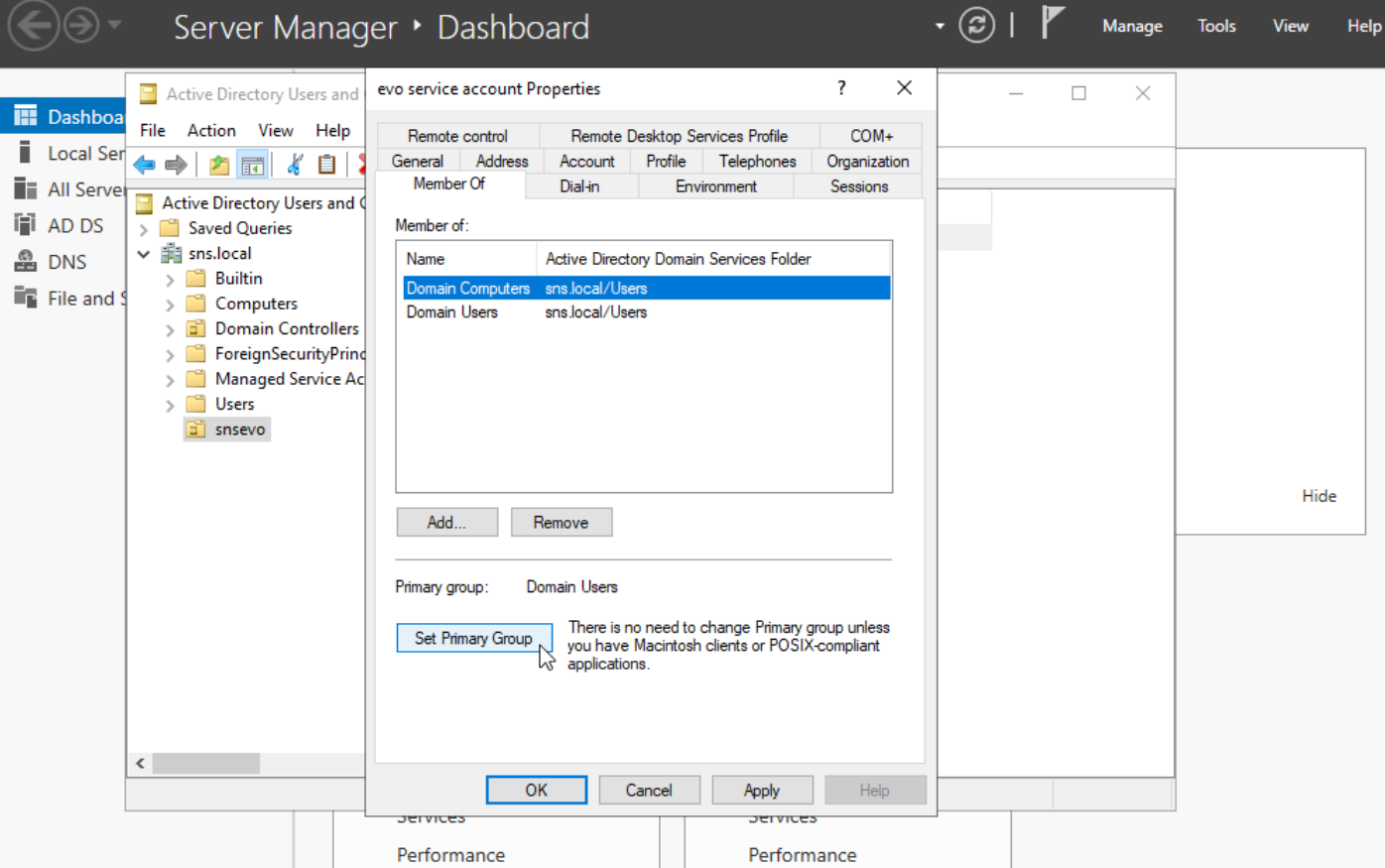Switch to the General tab

417,161
